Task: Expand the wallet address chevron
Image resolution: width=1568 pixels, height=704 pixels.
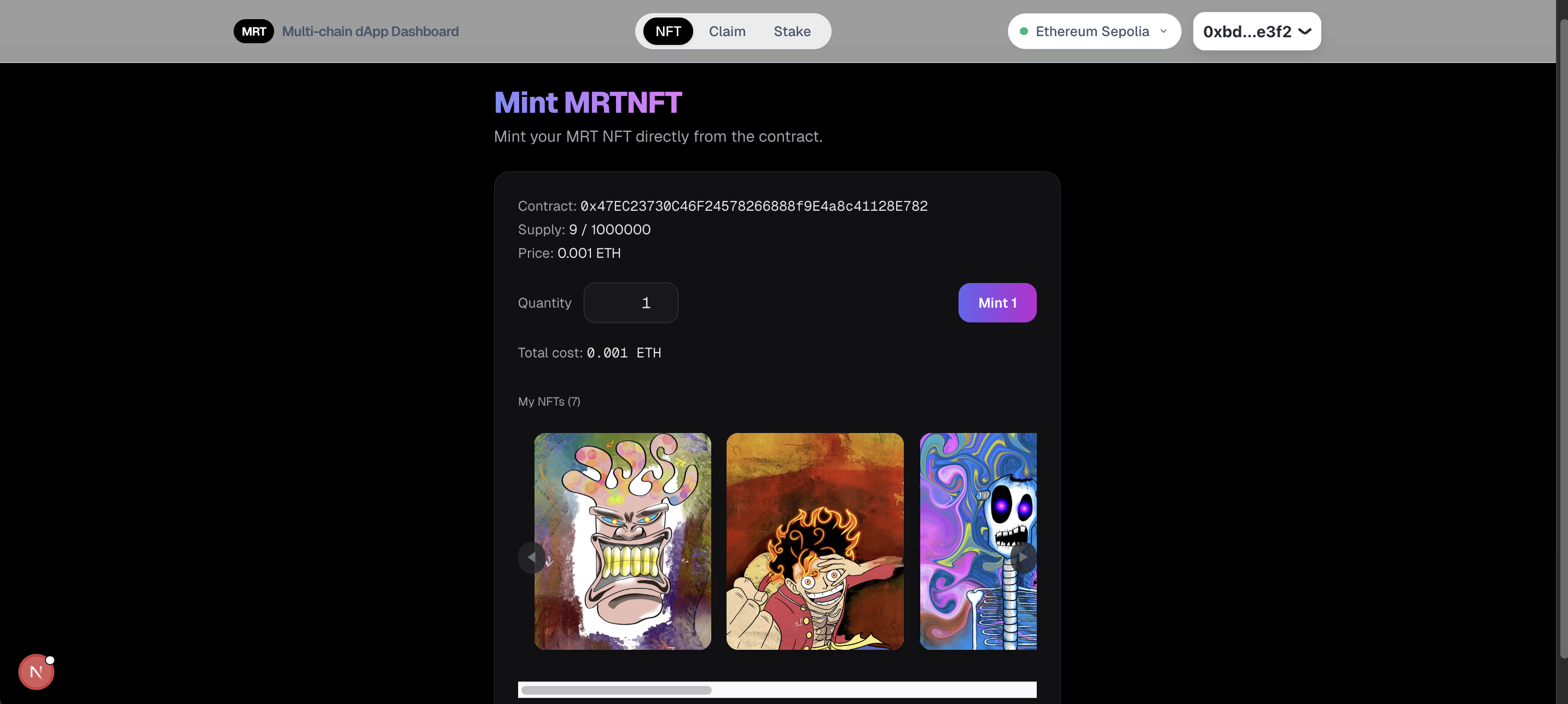Action: 1304,31
